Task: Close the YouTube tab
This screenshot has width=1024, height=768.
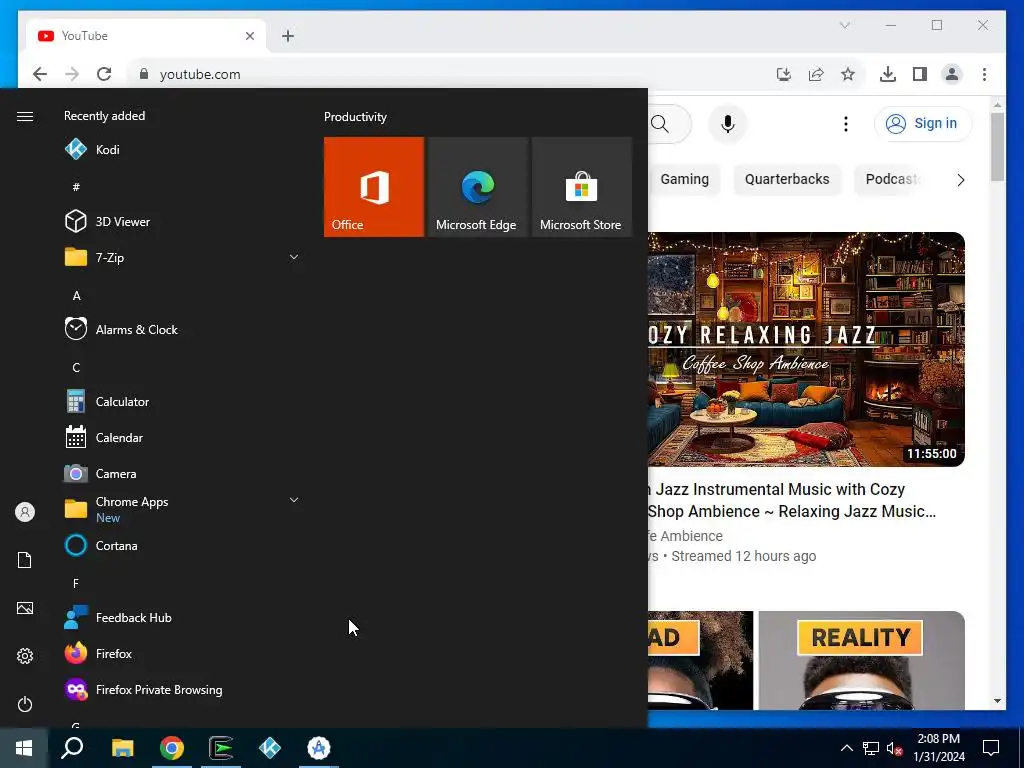Action: pyautogui.click(x=249, y=36)
